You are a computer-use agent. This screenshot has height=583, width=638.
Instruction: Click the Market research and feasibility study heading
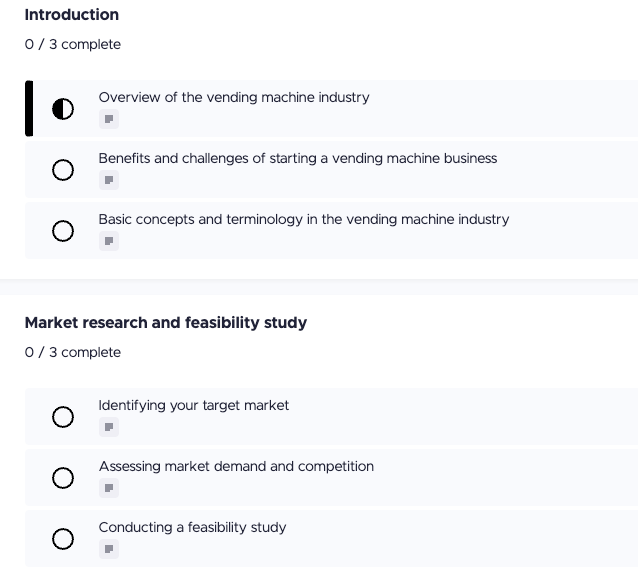(x=165, y=323)
